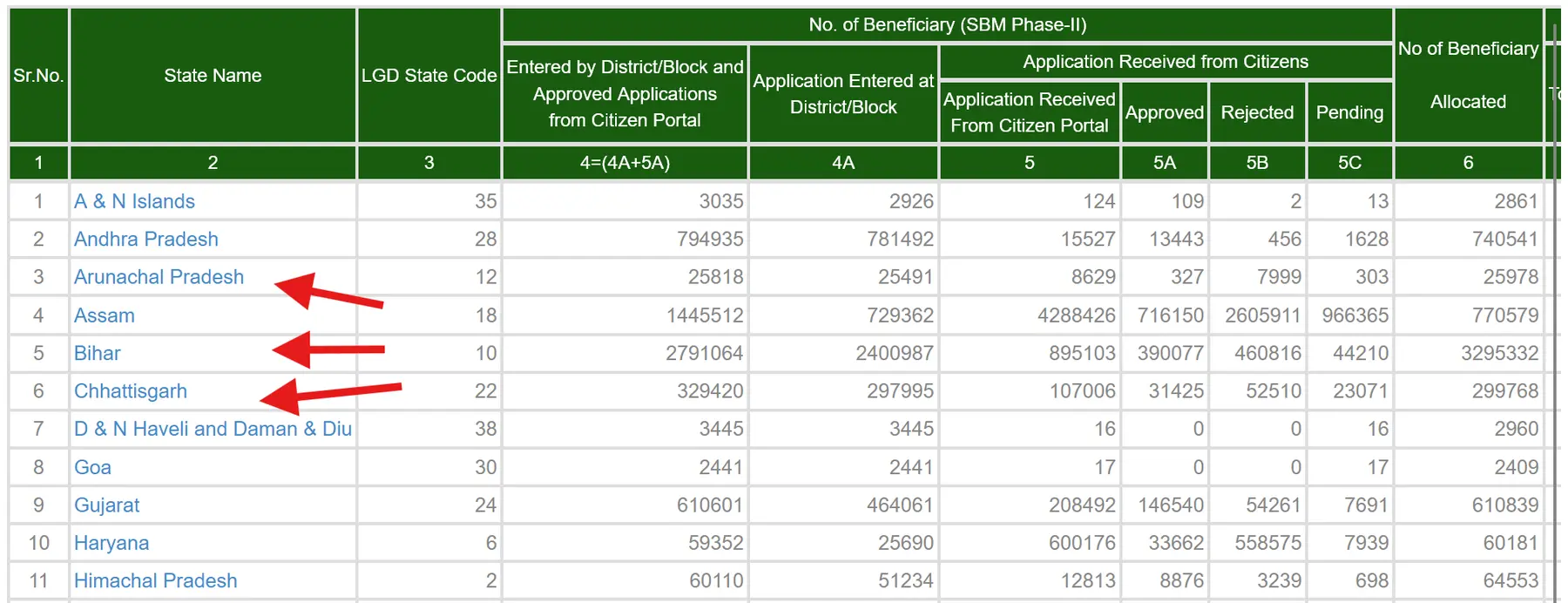Open the Chhattisgarh state link

click(131, 391)
